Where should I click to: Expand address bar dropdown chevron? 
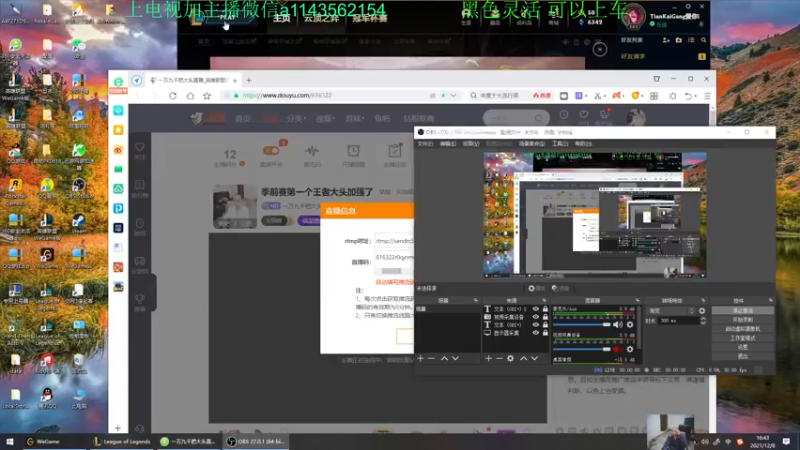(x=453, y=95)
